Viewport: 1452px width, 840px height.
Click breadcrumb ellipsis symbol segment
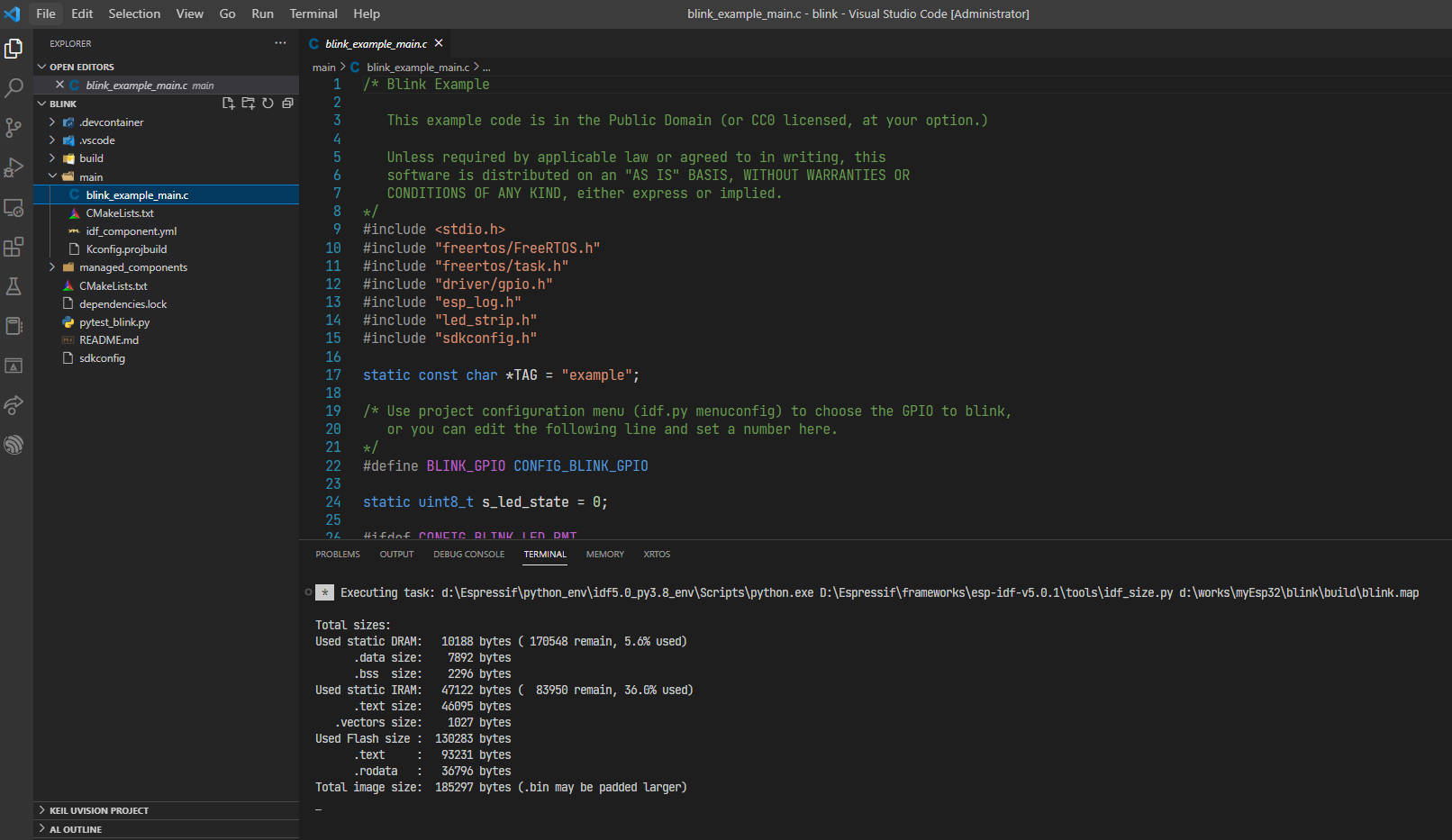pyautogui.click(x=486, y=68)
